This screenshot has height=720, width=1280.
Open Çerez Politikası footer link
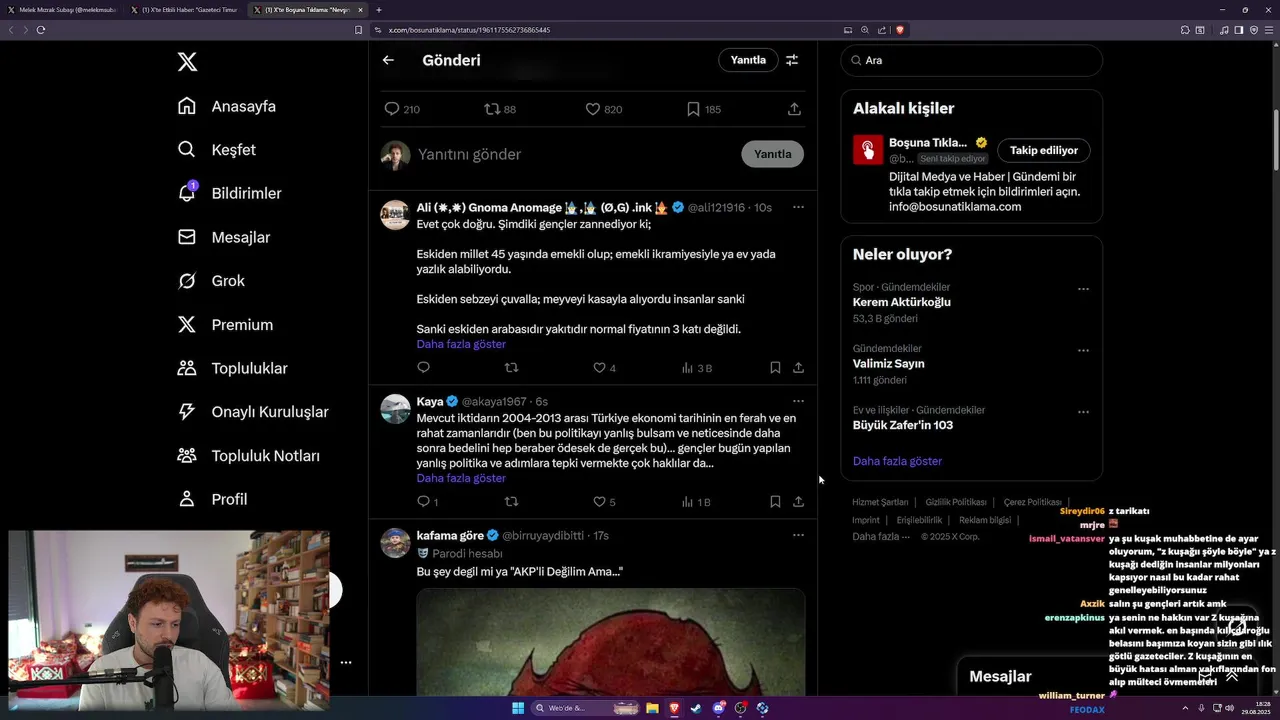[1033, 502]
